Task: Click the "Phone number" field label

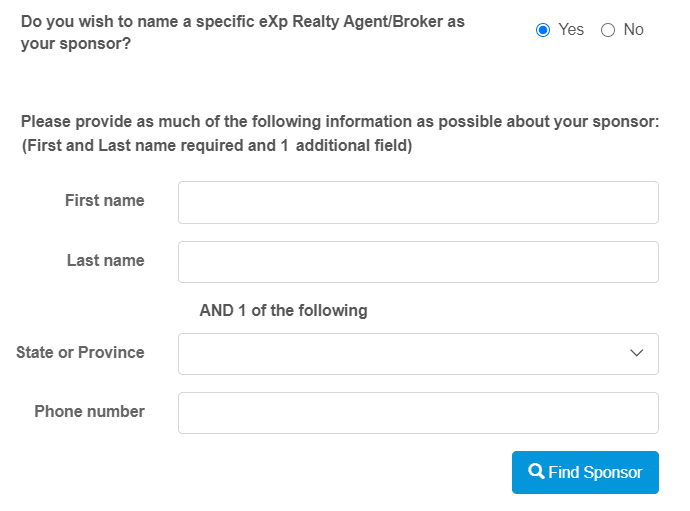Action: 89,412
